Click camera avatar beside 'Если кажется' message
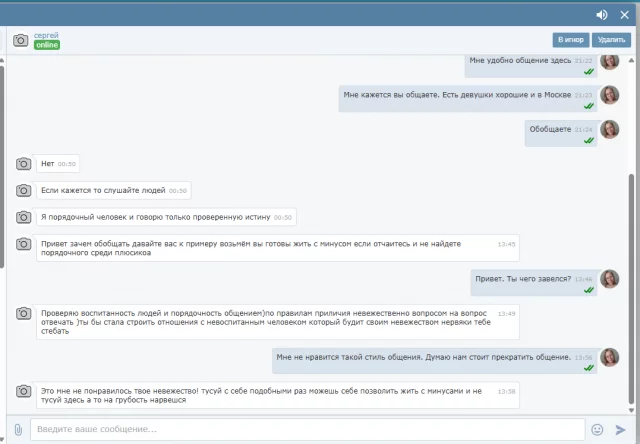The width and height of the screenshot is (640, 444). pyautogui.click(x=23, y=190)
